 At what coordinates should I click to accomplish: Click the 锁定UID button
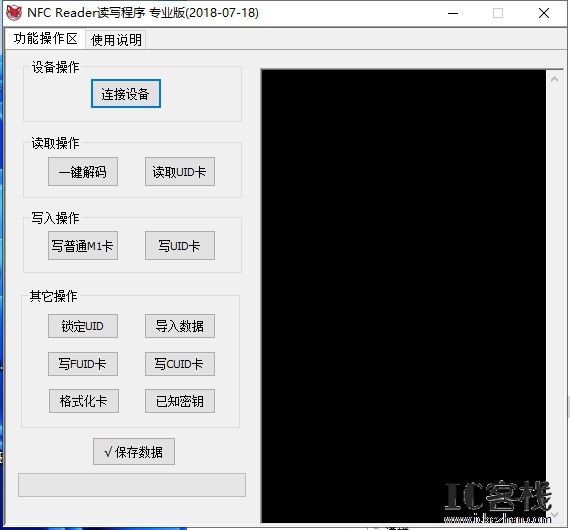click(83, 326)
